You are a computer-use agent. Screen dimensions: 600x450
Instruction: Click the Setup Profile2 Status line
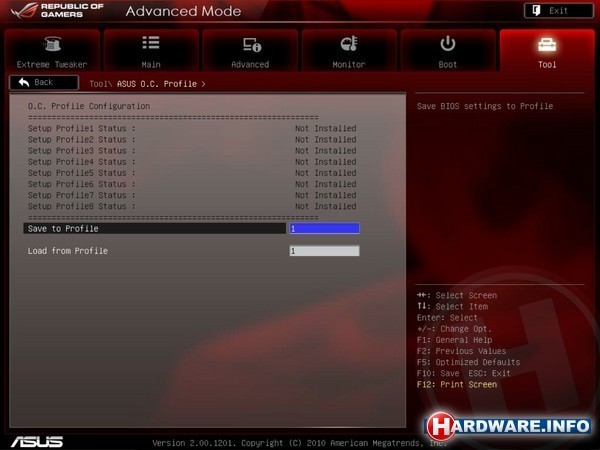(192, 139)
